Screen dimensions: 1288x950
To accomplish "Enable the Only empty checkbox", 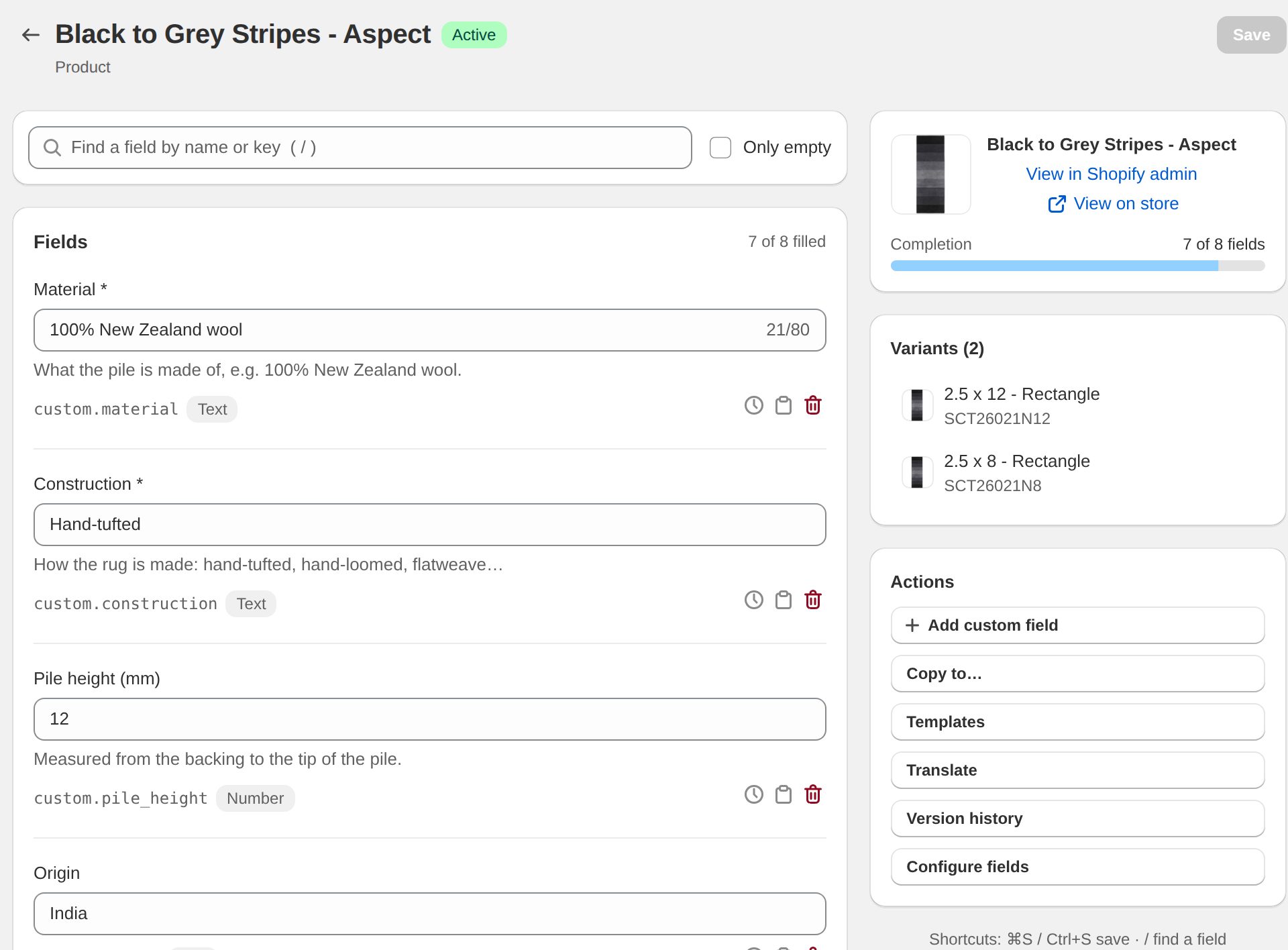I will (x=720, y=148).
